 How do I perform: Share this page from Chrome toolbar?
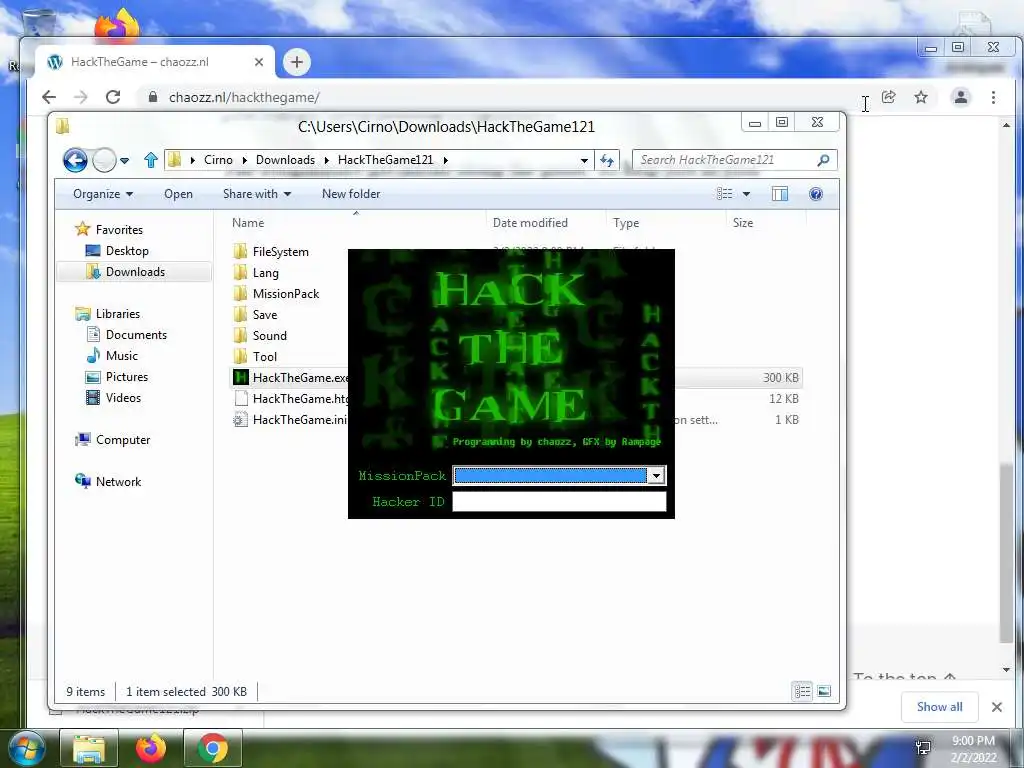pyautogui.click(x=888, y=97)
